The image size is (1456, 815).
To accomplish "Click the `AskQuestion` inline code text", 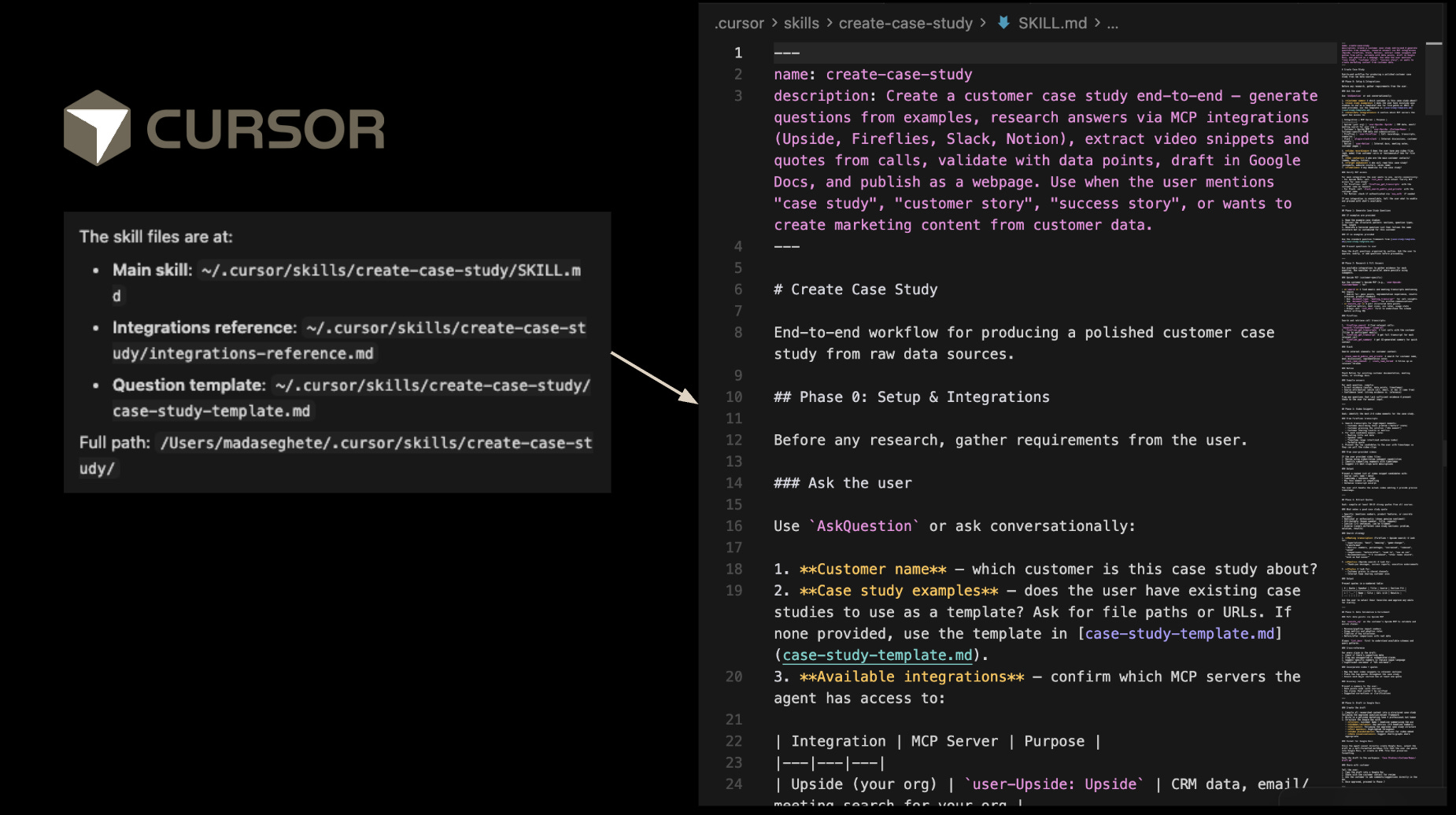I will pos(864,526).
